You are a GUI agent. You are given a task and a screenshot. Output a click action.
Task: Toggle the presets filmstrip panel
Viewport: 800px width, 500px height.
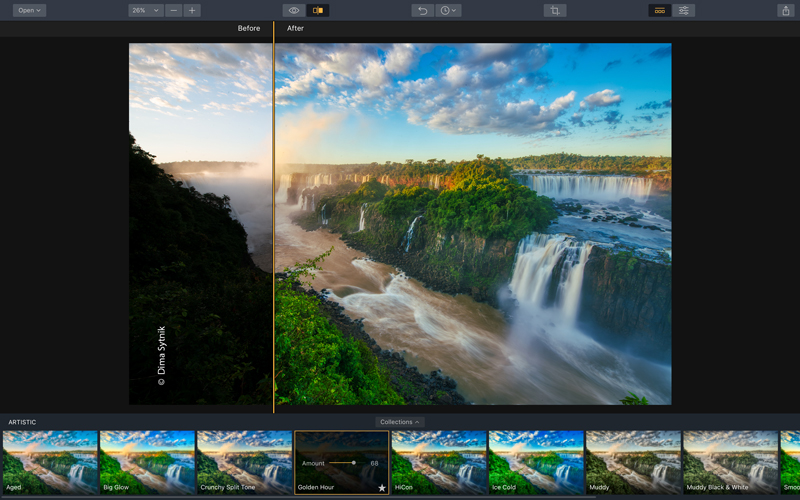click(660, 10)
